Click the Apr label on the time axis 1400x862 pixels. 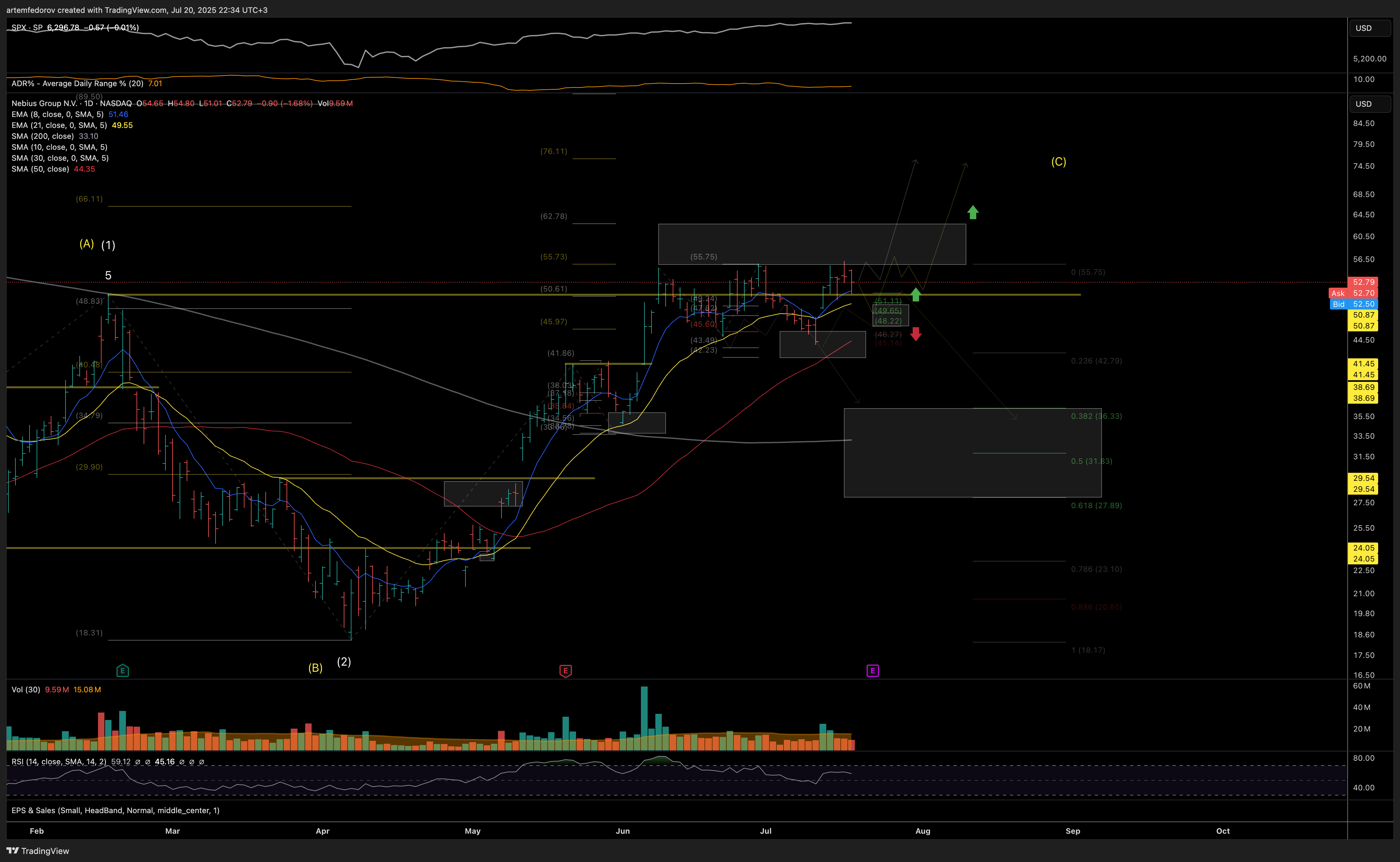(x=323, y=831)
